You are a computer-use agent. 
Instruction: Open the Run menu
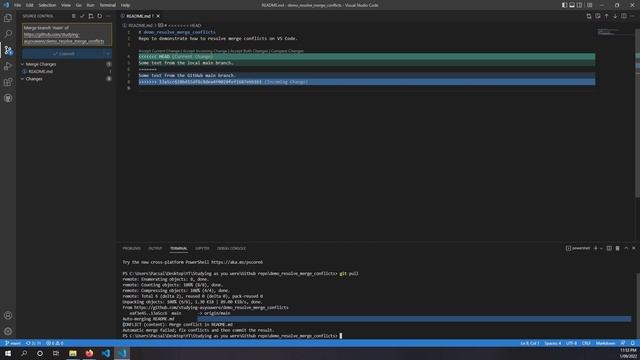90,5
